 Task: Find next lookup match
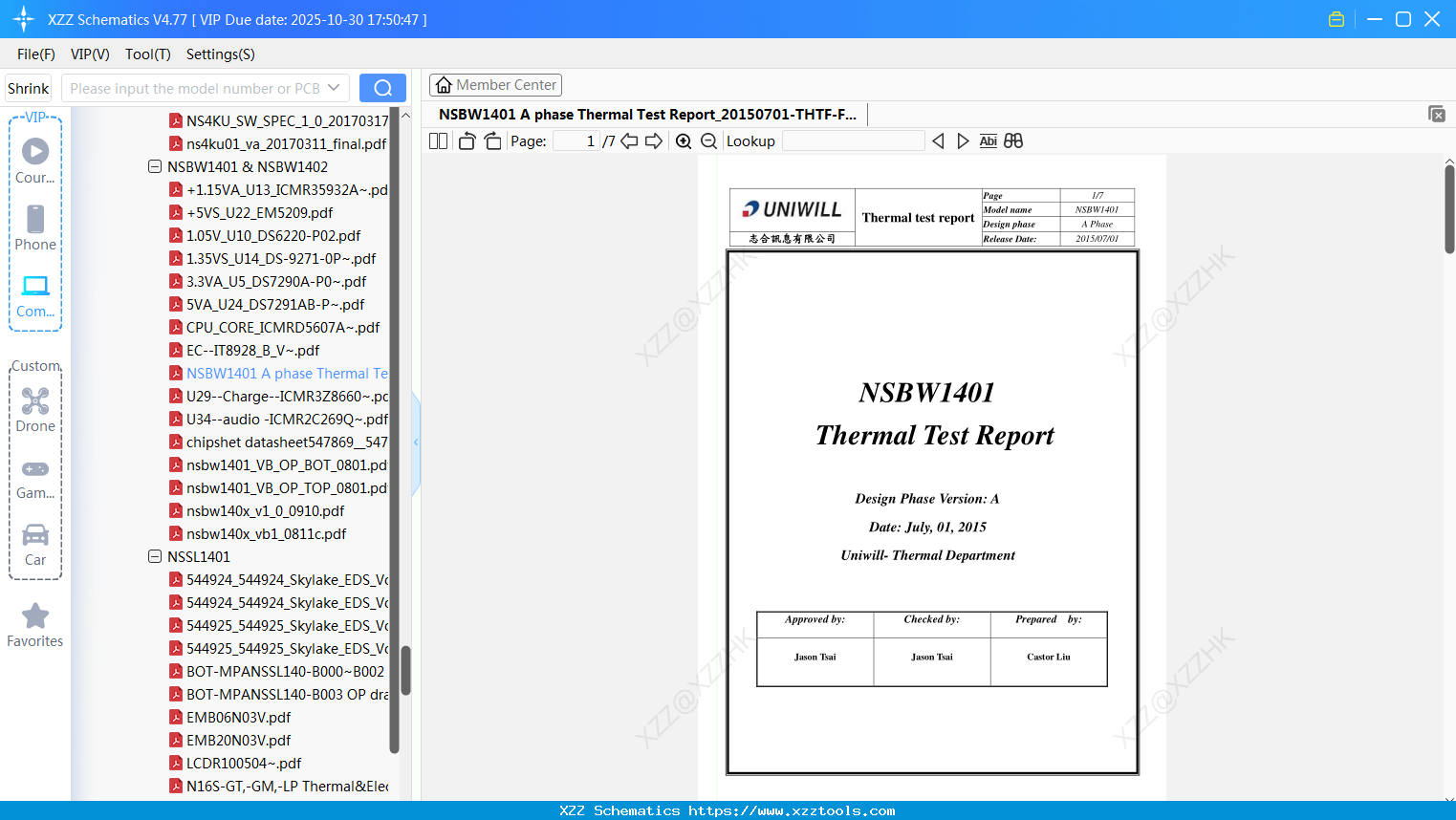(x=963, y=140)
